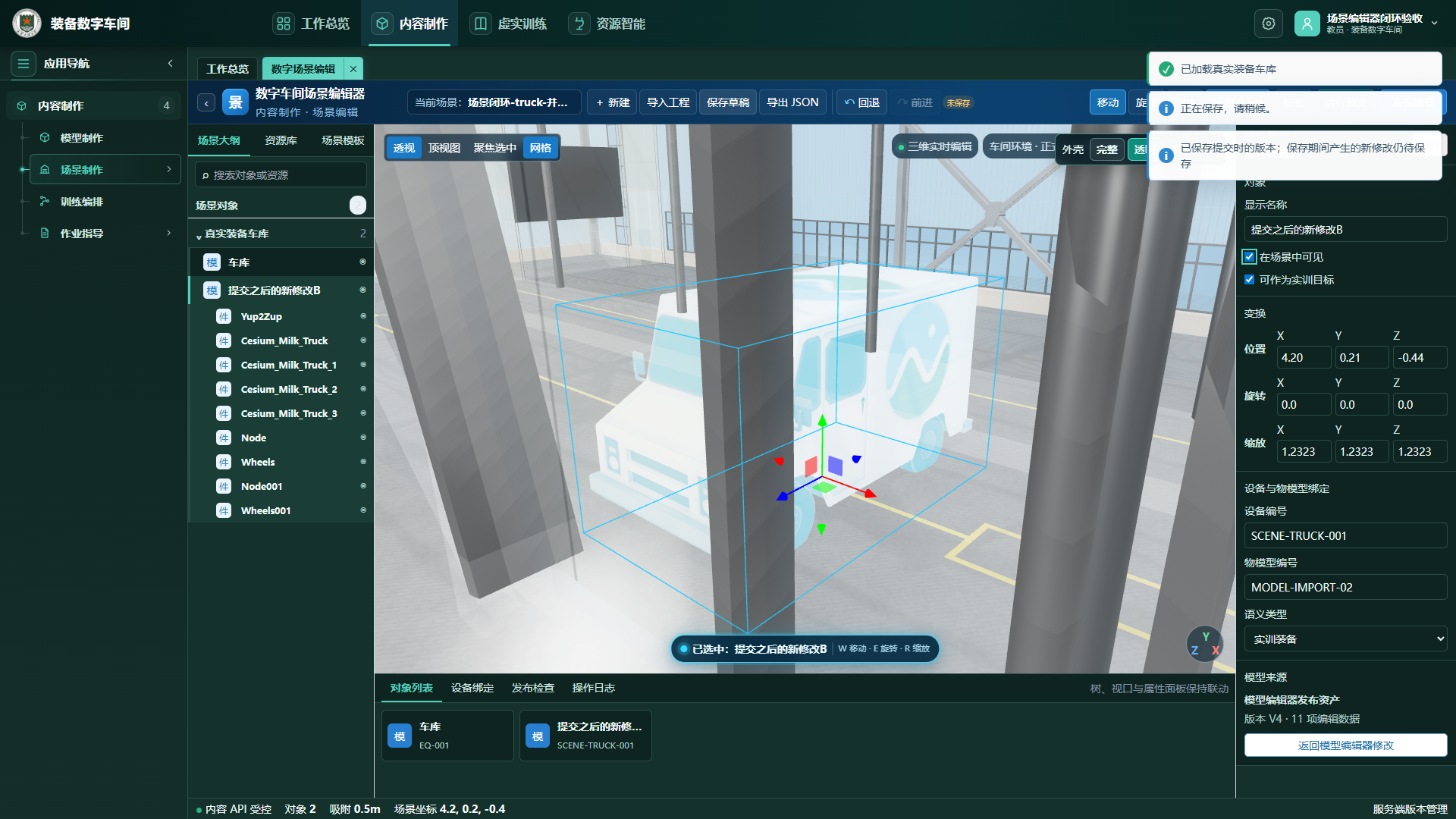Screen dimensions: 1456x819
Task: Click the blue plane handle of the gizmo
Action: tap(836, 466)
